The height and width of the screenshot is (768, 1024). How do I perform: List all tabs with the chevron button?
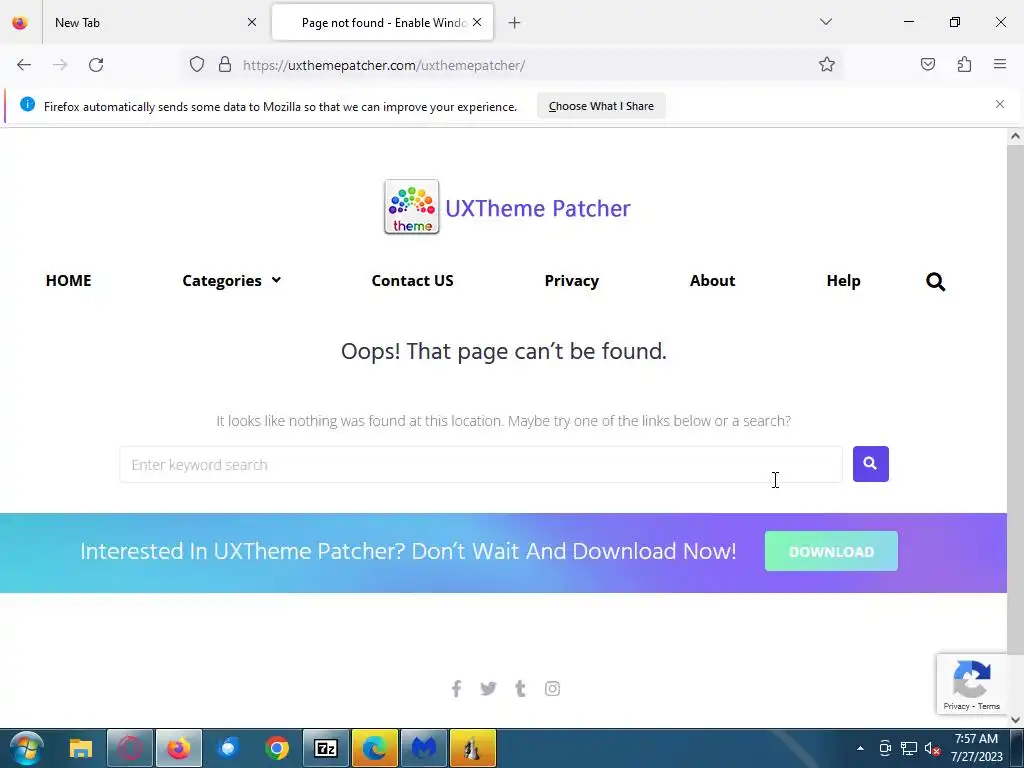(826, 22)
